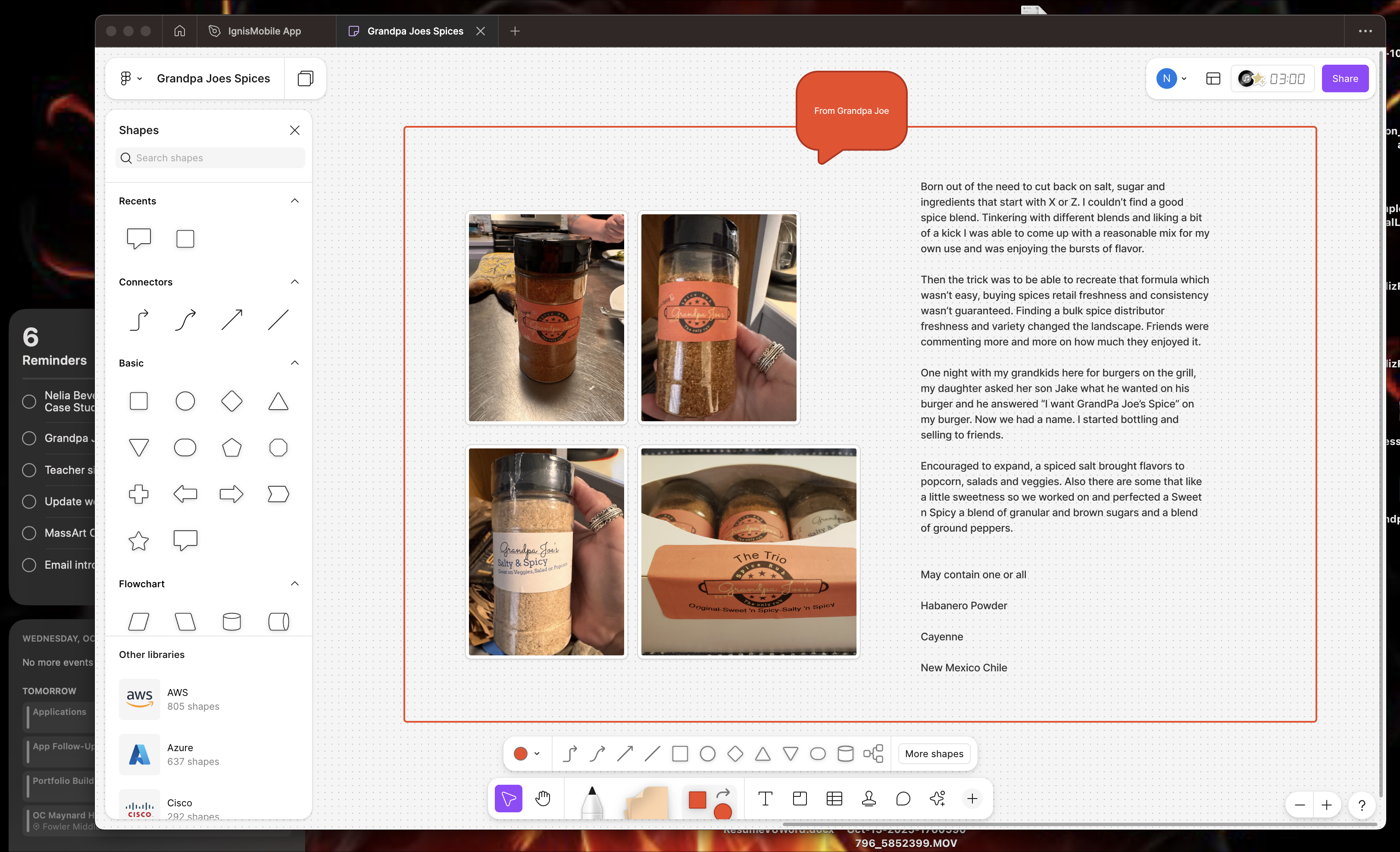Choose the parallelogram shape in Flowchart section

(139, 622)
